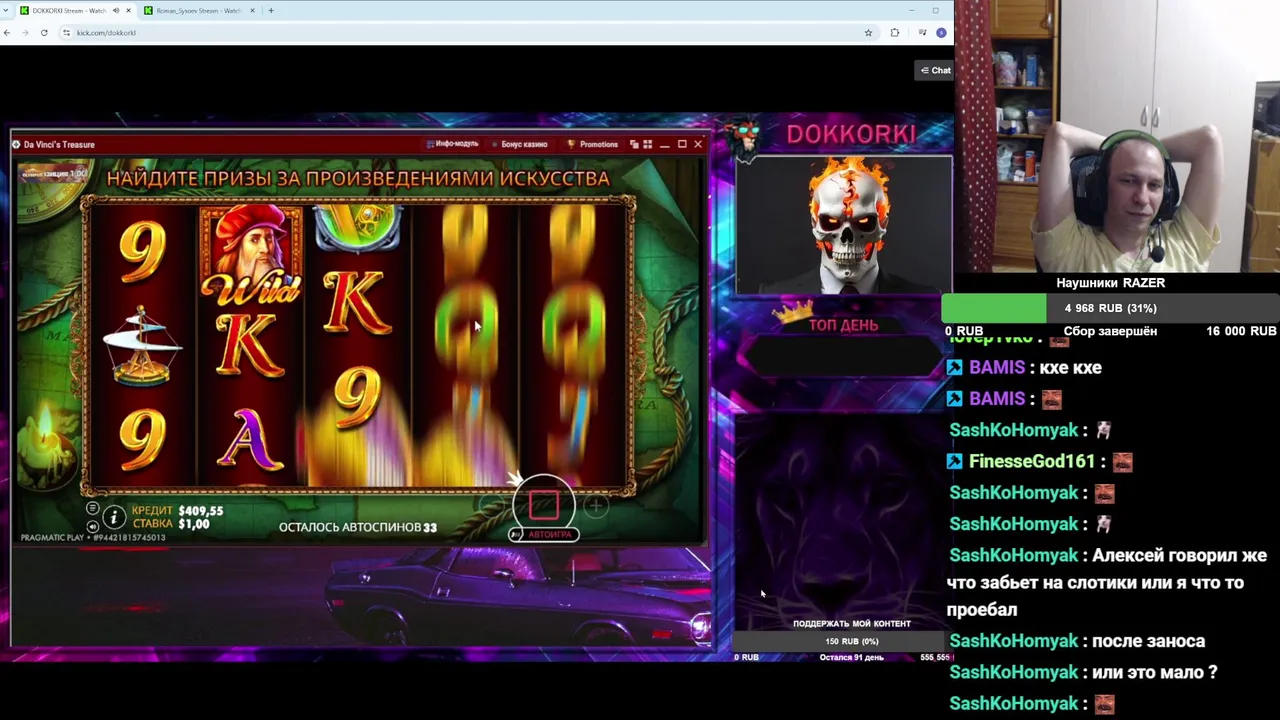Click FinesseGod161's subscriber badge icon
The image size is (1280, 720).
pos(955,461)
